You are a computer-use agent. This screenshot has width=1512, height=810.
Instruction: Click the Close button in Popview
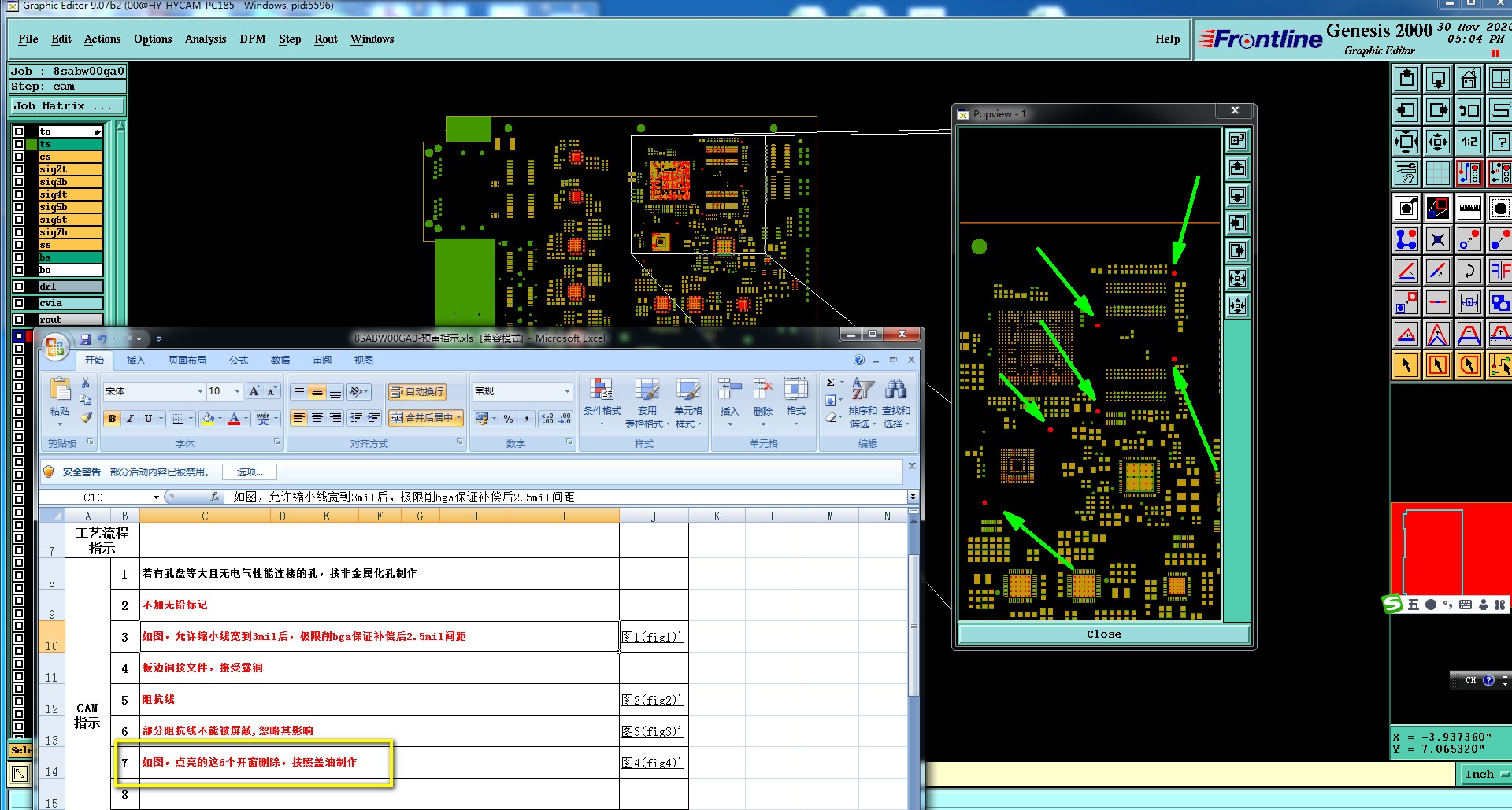1103,634
